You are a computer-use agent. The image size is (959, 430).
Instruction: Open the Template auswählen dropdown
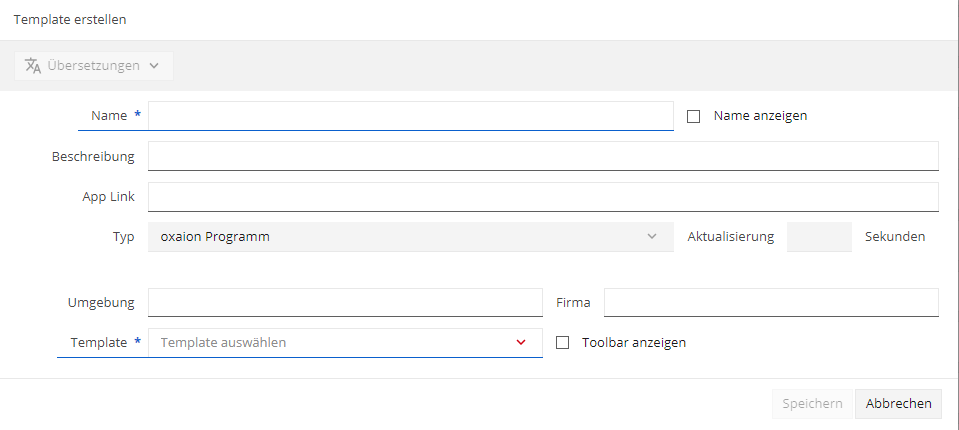345,343
